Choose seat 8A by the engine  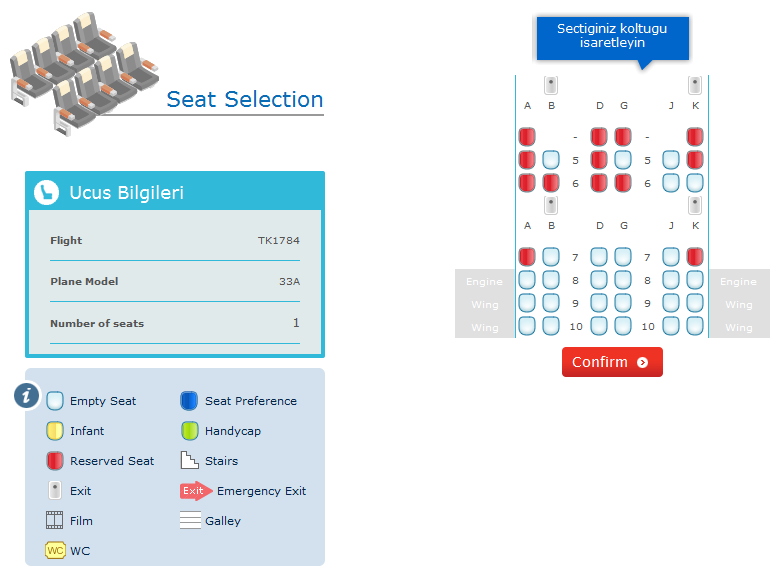coord(527,280)
